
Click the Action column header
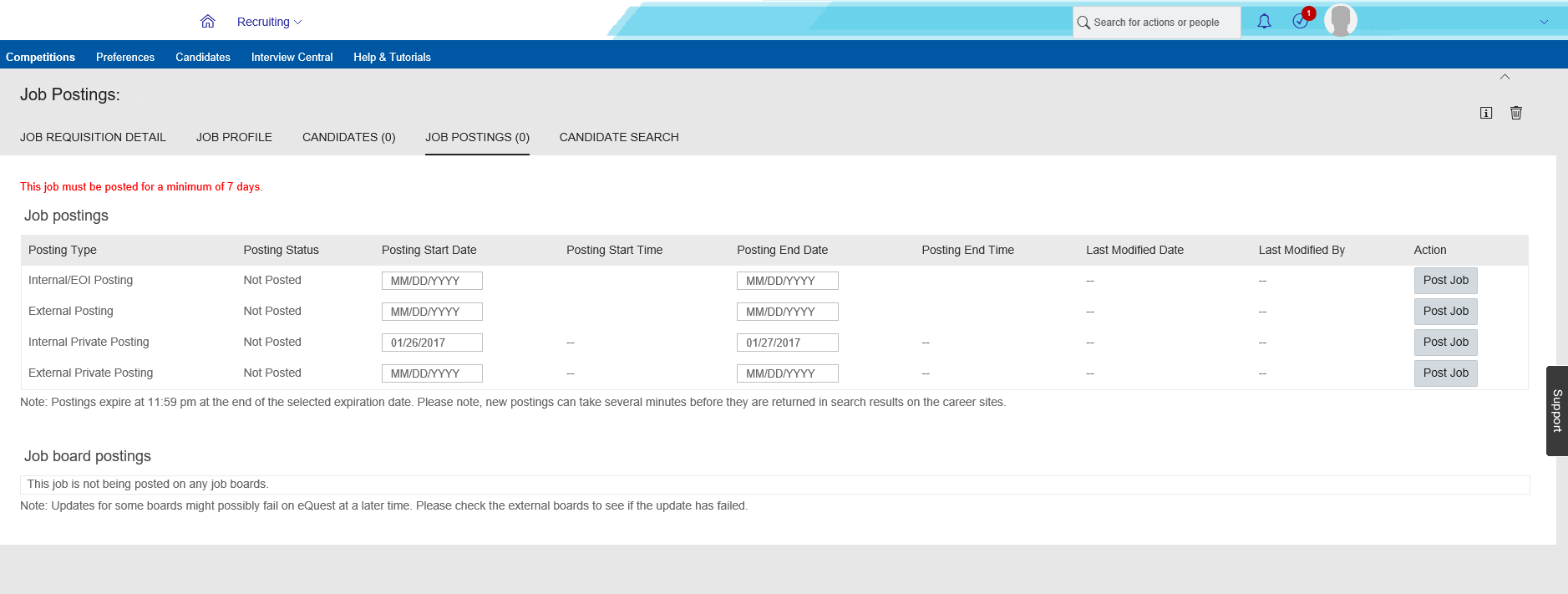click(1430, 250)
